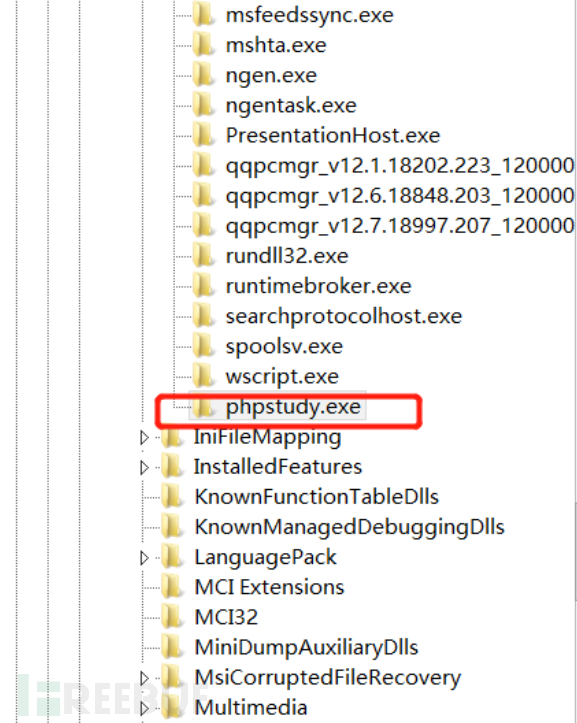The height and width of the screenshot is (723, 577).
Task: Click the folder icon beside msfeedssync.exe
Action: 203,15
